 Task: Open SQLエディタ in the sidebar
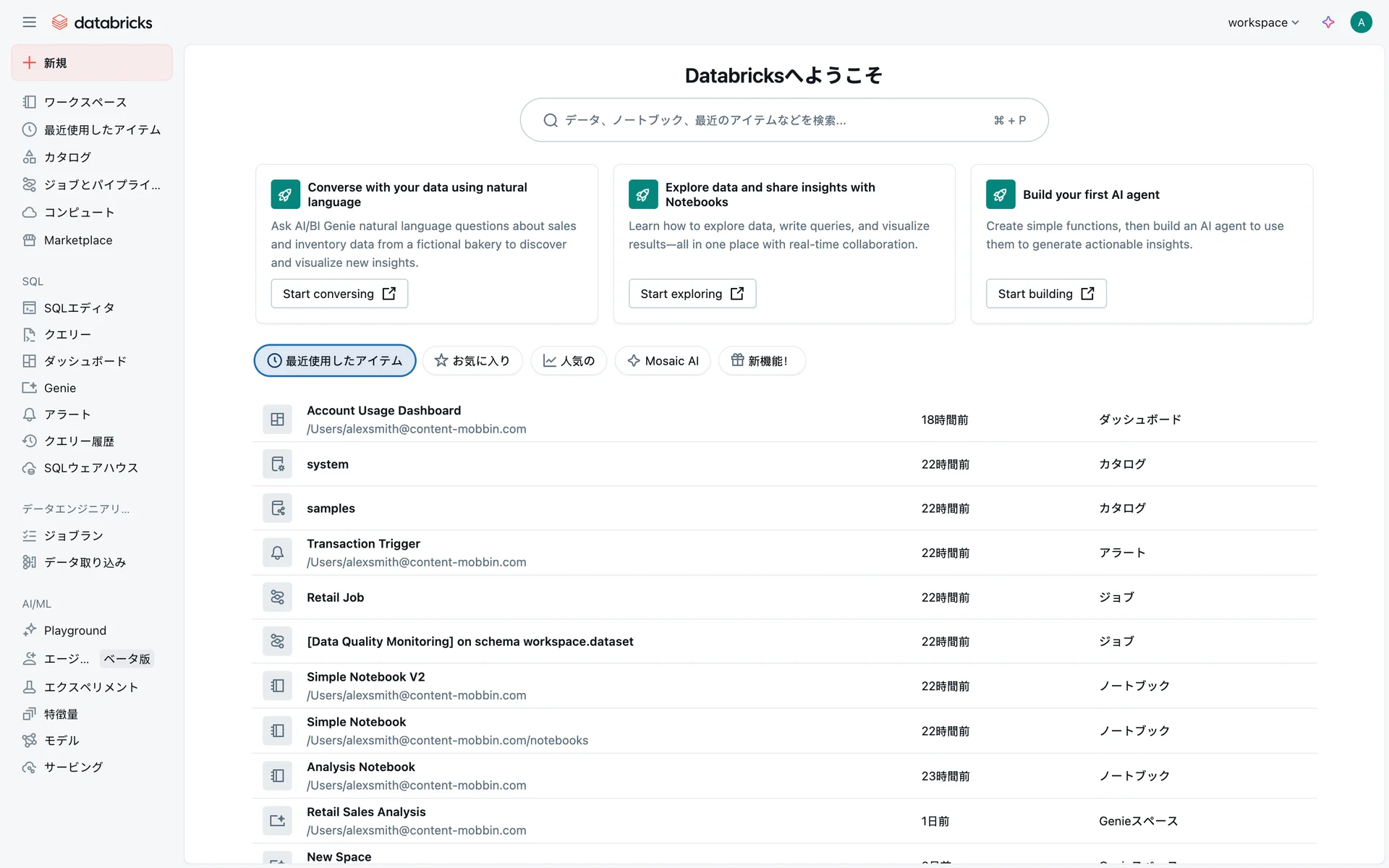point(79,308)
